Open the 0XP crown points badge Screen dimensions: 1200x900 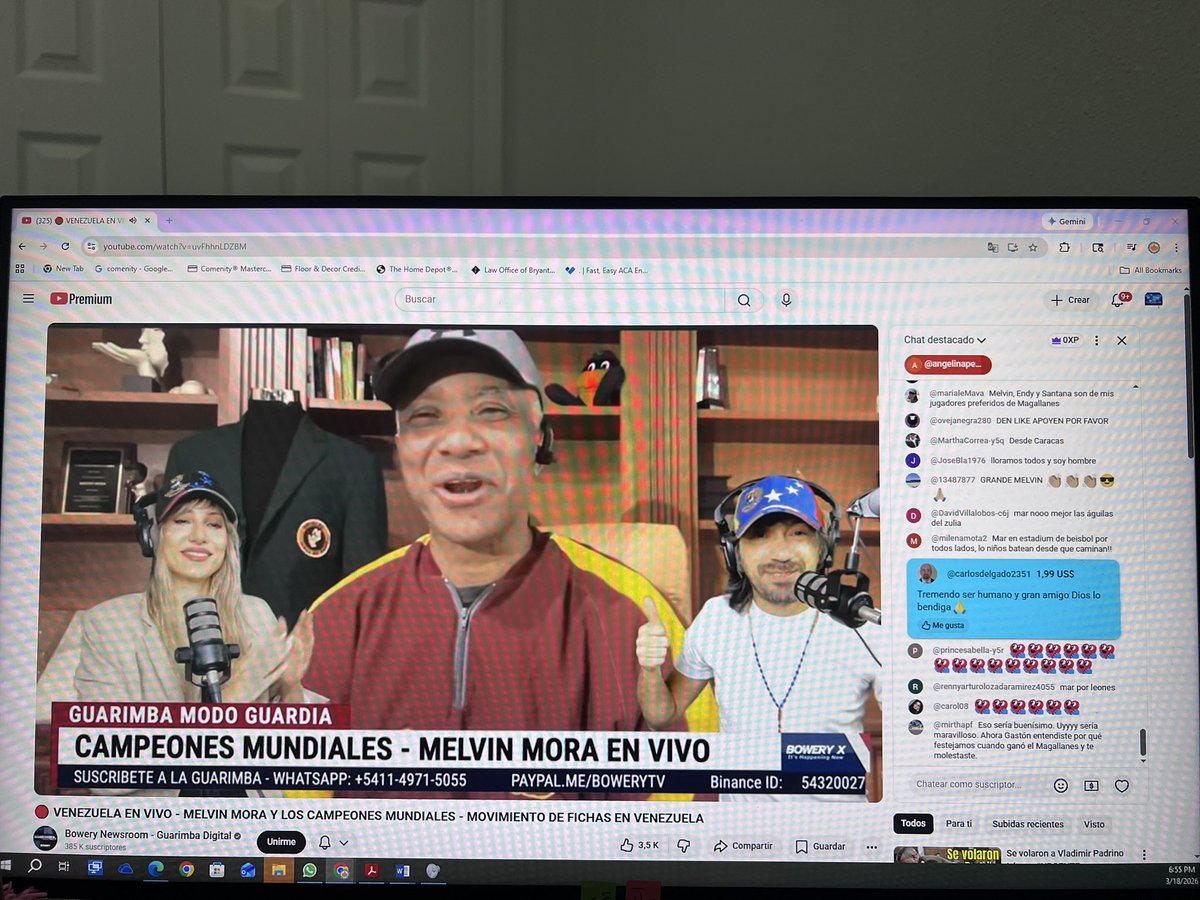click(1065, 340)
